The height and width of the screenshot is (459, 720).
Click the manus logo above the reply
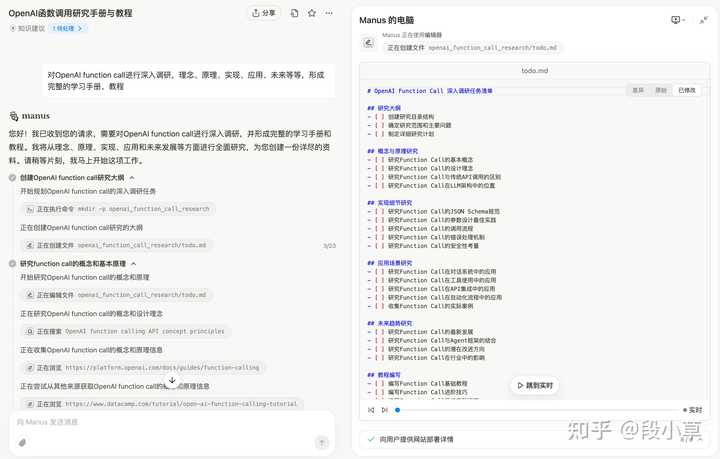(x=29, y=116)
